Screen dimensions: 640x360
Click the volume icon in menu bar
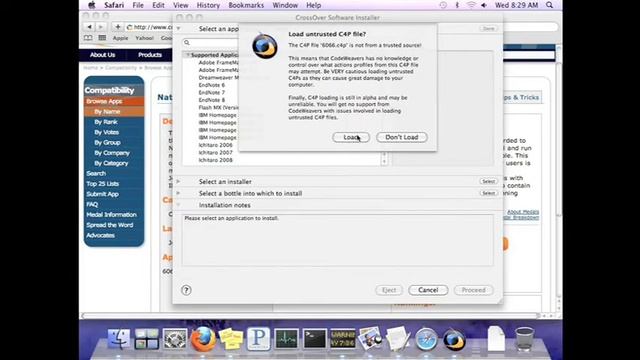[x=484, y=5]
